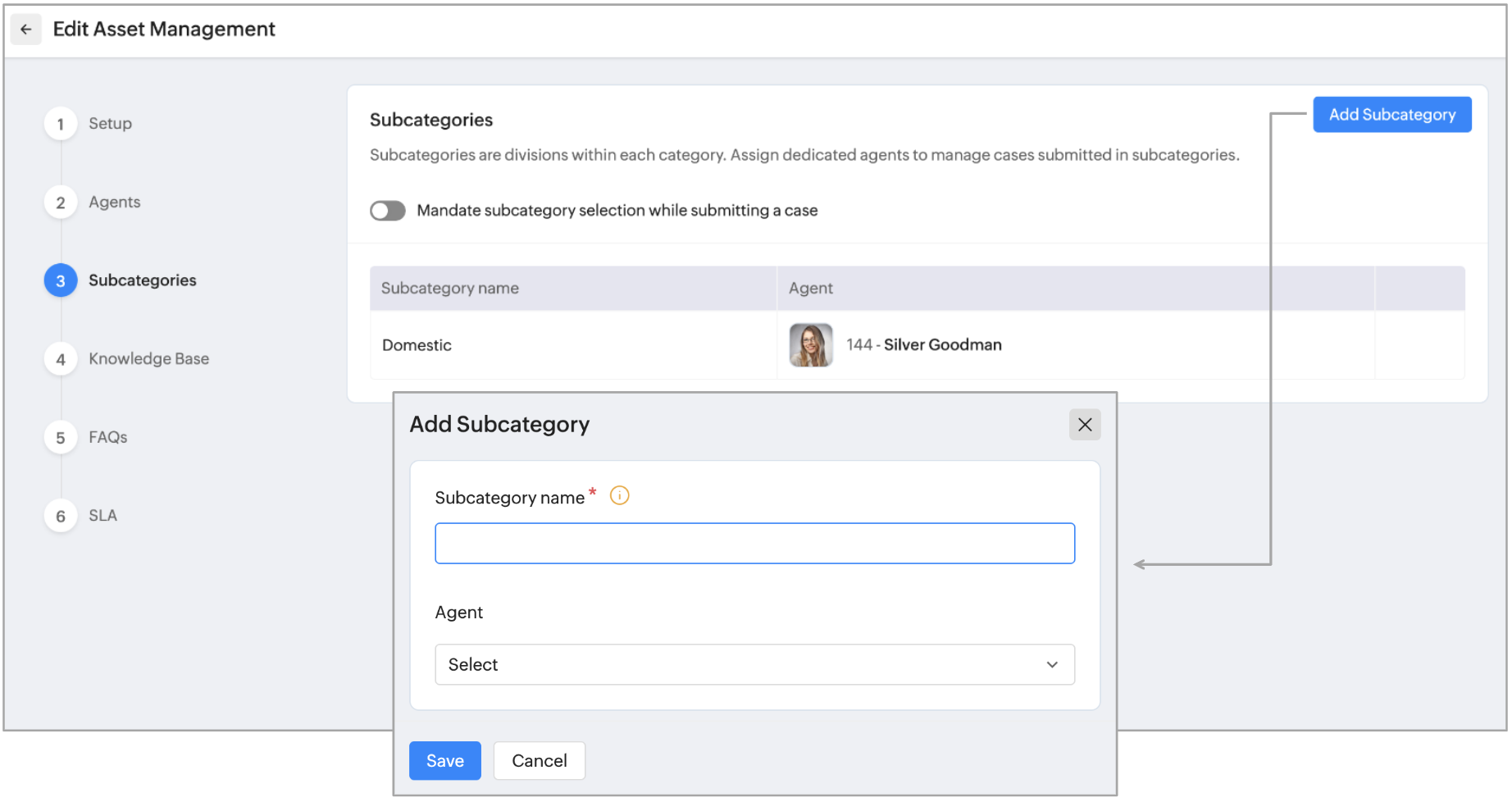Click the back arrow icon
Screen dimensions: 1512x802
(x=26, y=30)
